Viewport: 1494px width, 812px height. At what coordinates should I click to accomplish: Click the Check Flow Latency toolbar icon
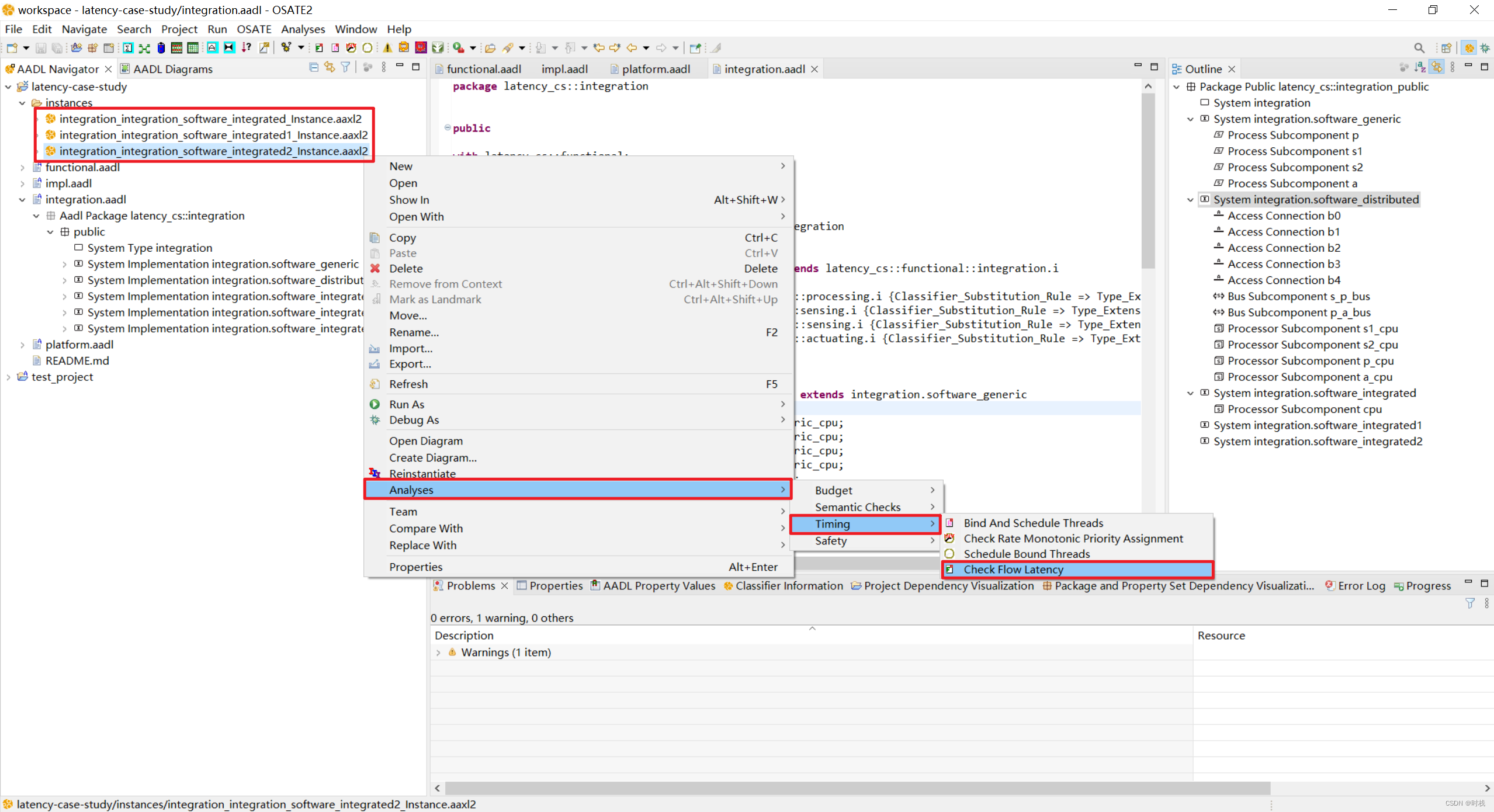point(318,48)
